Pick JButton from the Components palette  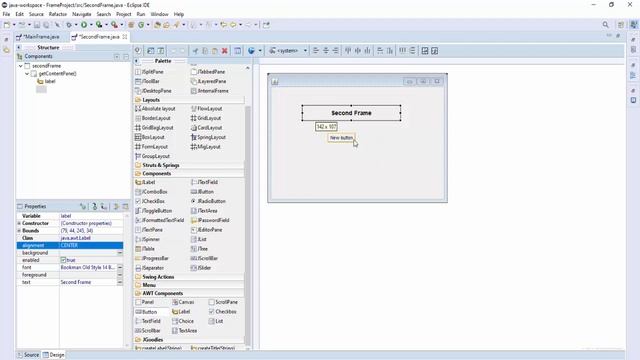coord(202,191)
